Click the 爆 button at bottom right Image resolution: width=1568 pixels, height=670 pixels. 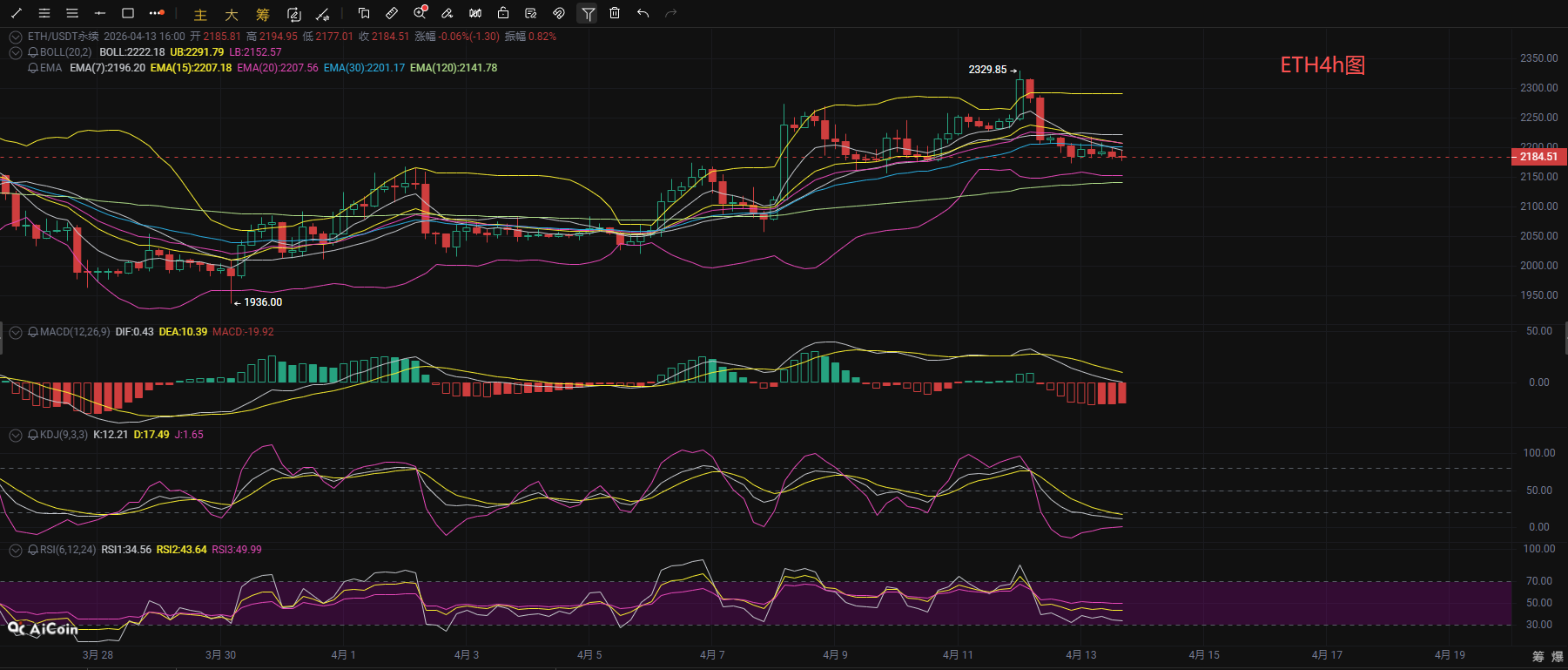1557,656
